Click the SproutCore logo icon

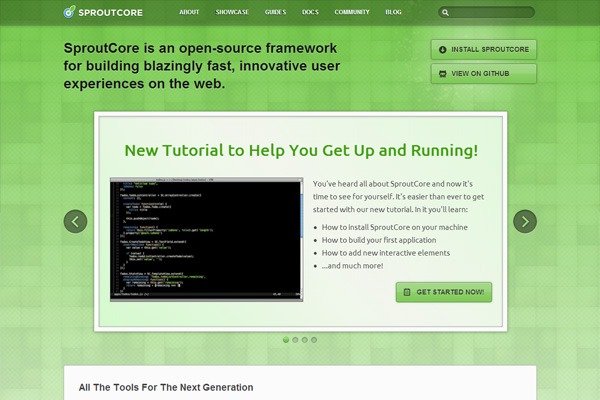[69, 13]
